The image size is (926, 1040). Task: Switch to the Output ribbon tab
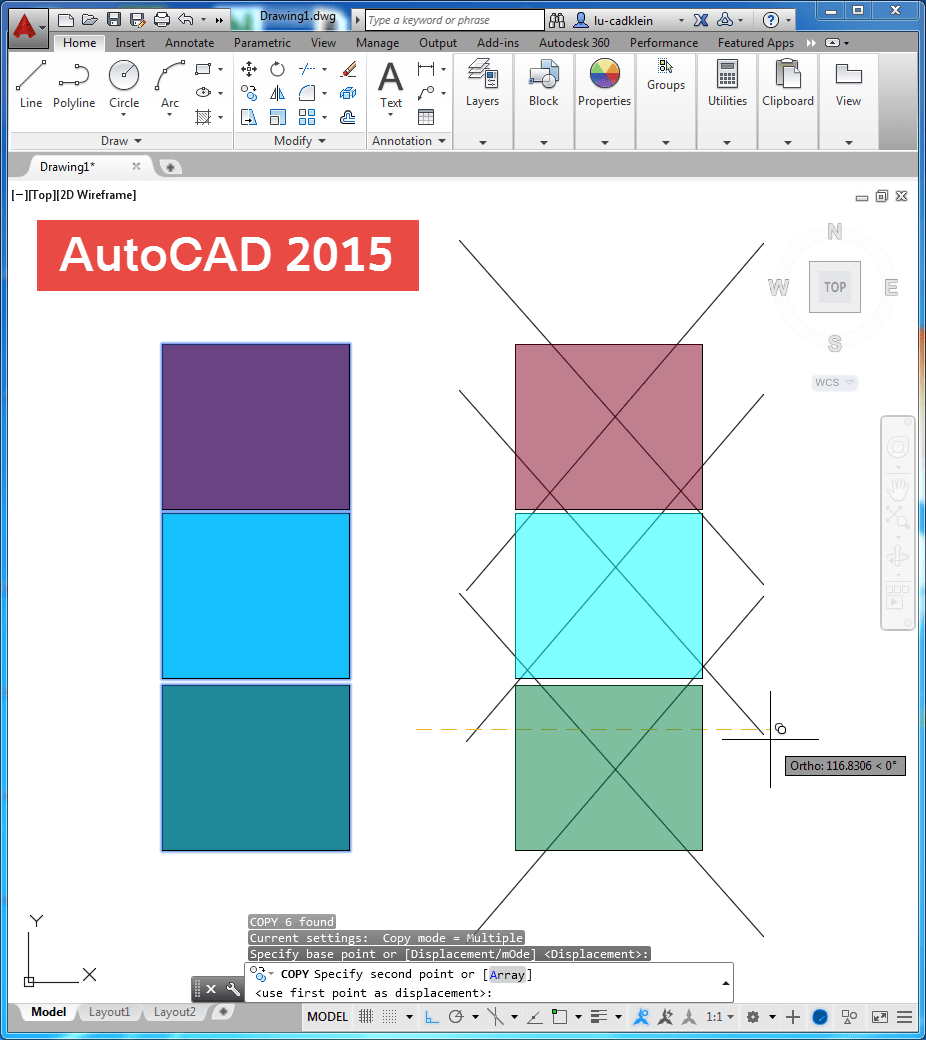438,42
